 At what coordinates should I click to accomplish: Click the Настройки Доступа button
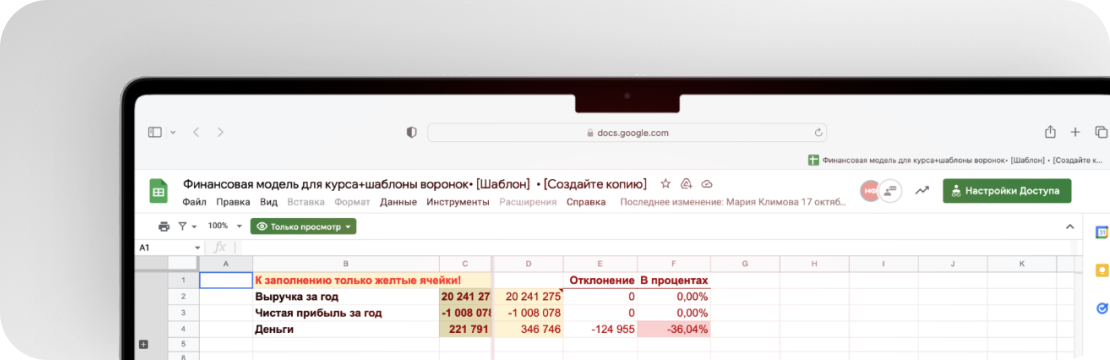point(1007,191)
